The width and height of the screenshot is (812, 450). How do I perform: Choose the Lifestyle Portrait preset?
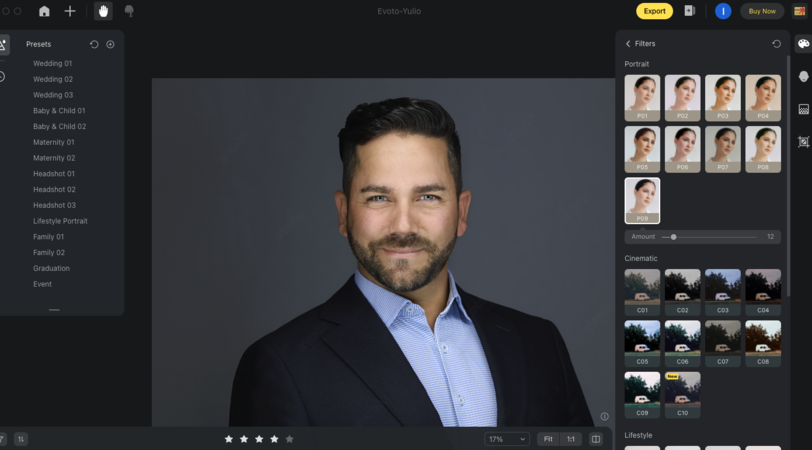point(60,221)
